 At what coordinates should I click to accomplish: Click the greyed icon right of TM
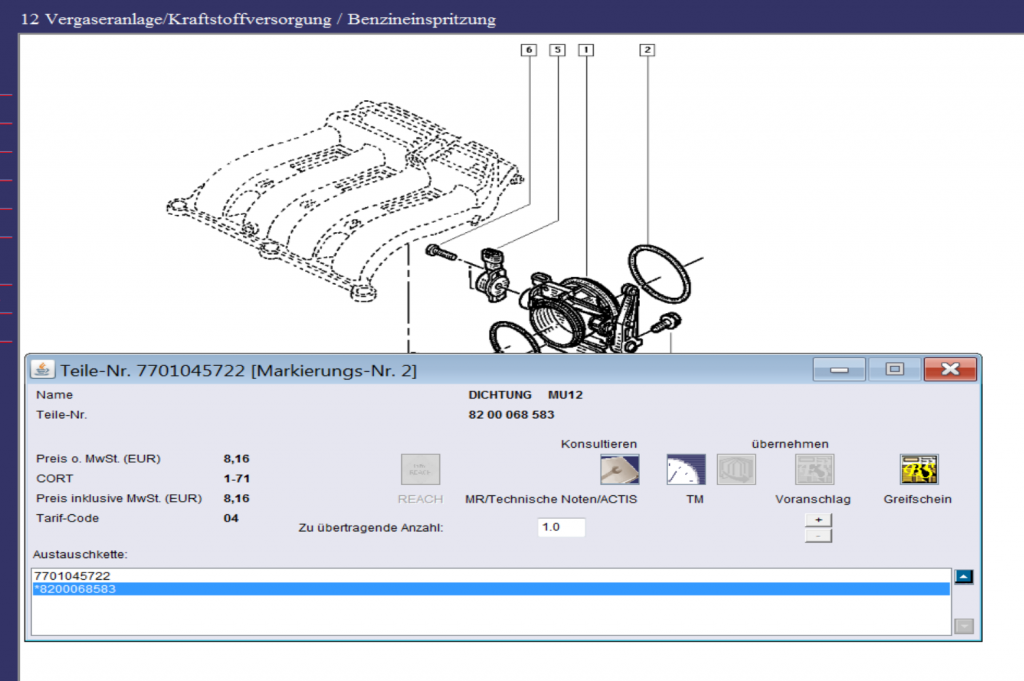point(736,469)
